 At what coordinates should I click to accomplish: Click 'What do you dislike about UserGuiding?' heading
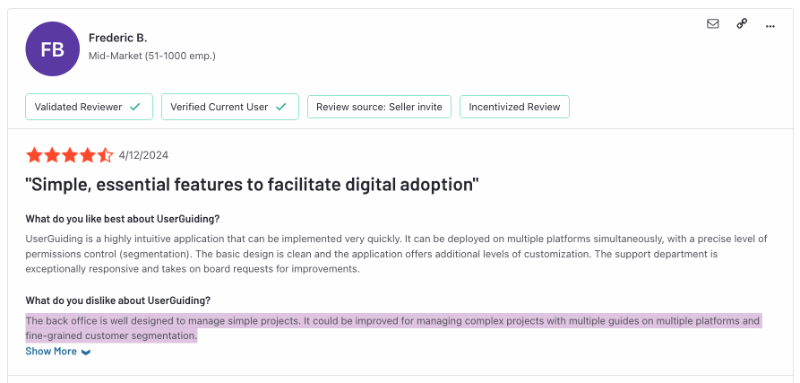(118, 300)
